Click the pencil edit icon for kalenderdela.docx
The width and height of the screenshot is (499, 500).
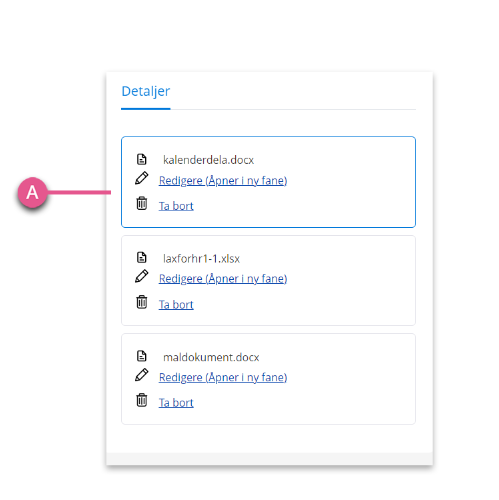142,178
